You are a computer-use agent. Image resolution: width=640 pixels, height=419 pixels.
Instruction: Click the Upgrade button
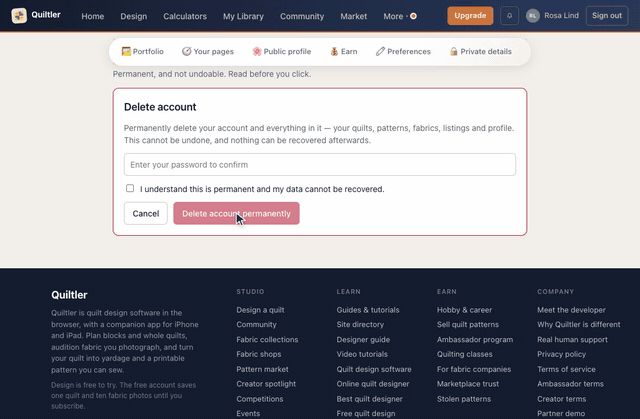click(x=470, y=16)
